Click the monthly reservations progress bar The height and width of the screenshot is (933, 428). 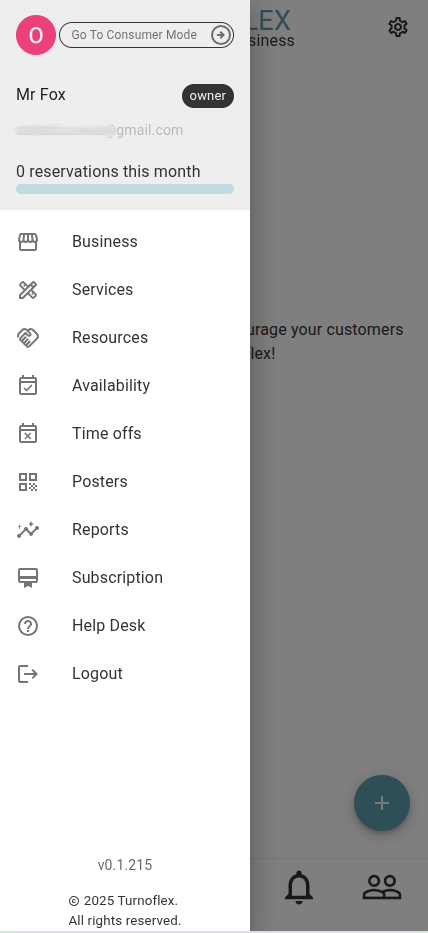click(125, 189)
